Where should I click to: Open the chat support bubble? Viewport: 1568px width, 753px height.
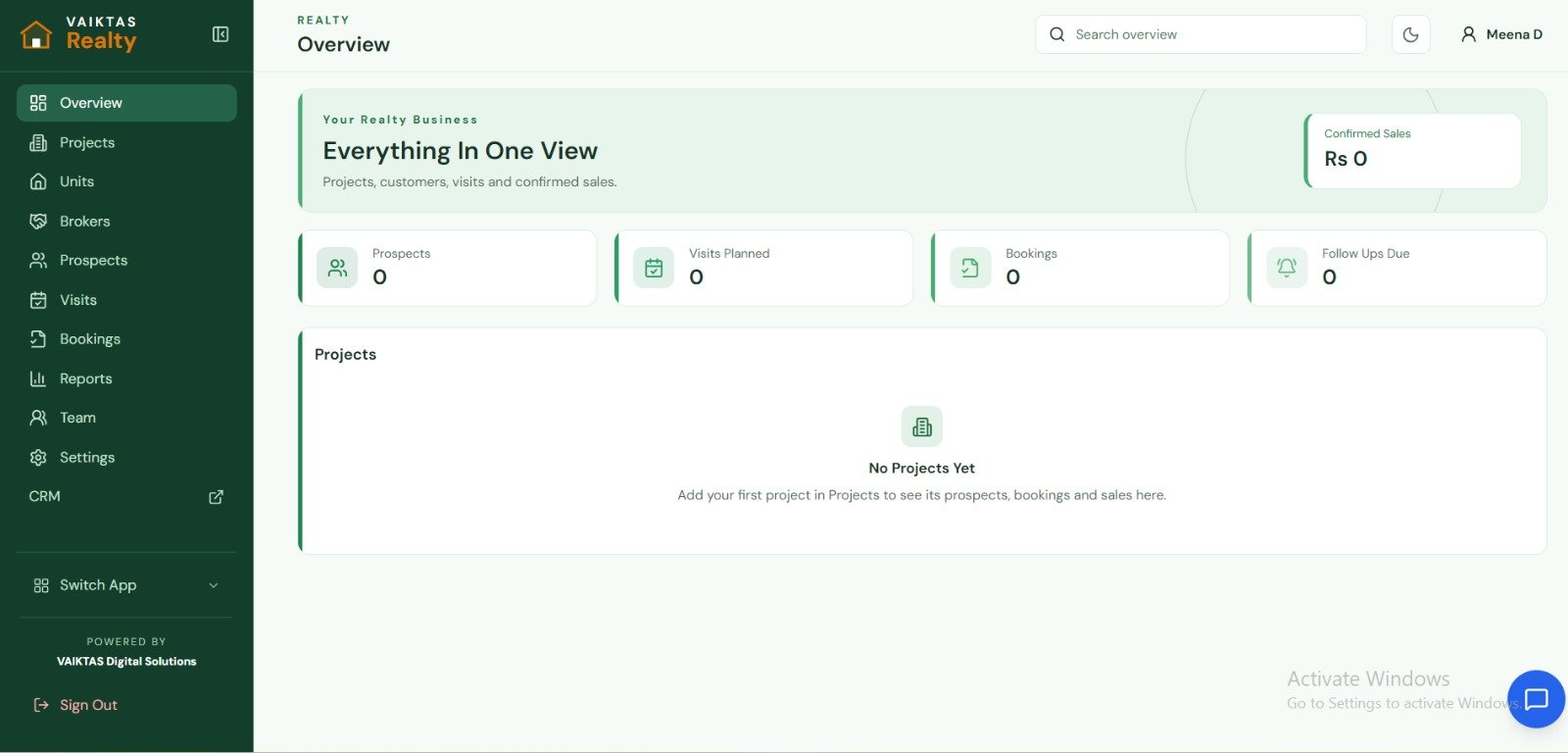1536,699
